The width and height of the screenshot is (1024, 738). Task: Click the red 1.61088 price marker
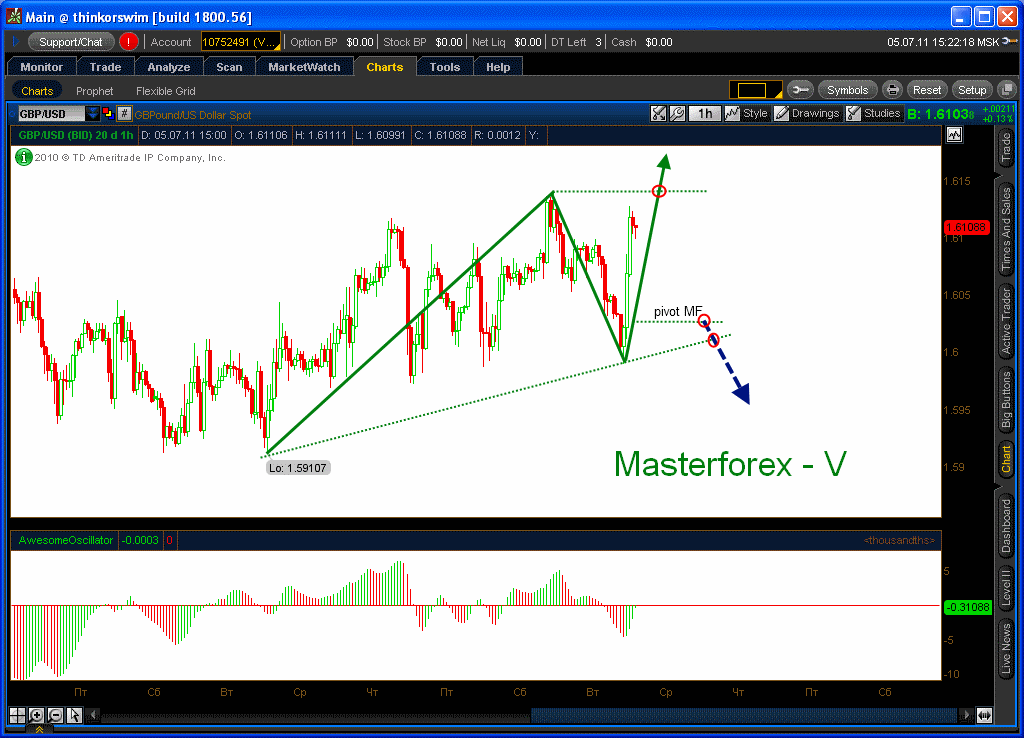click(x=967, y=227)
